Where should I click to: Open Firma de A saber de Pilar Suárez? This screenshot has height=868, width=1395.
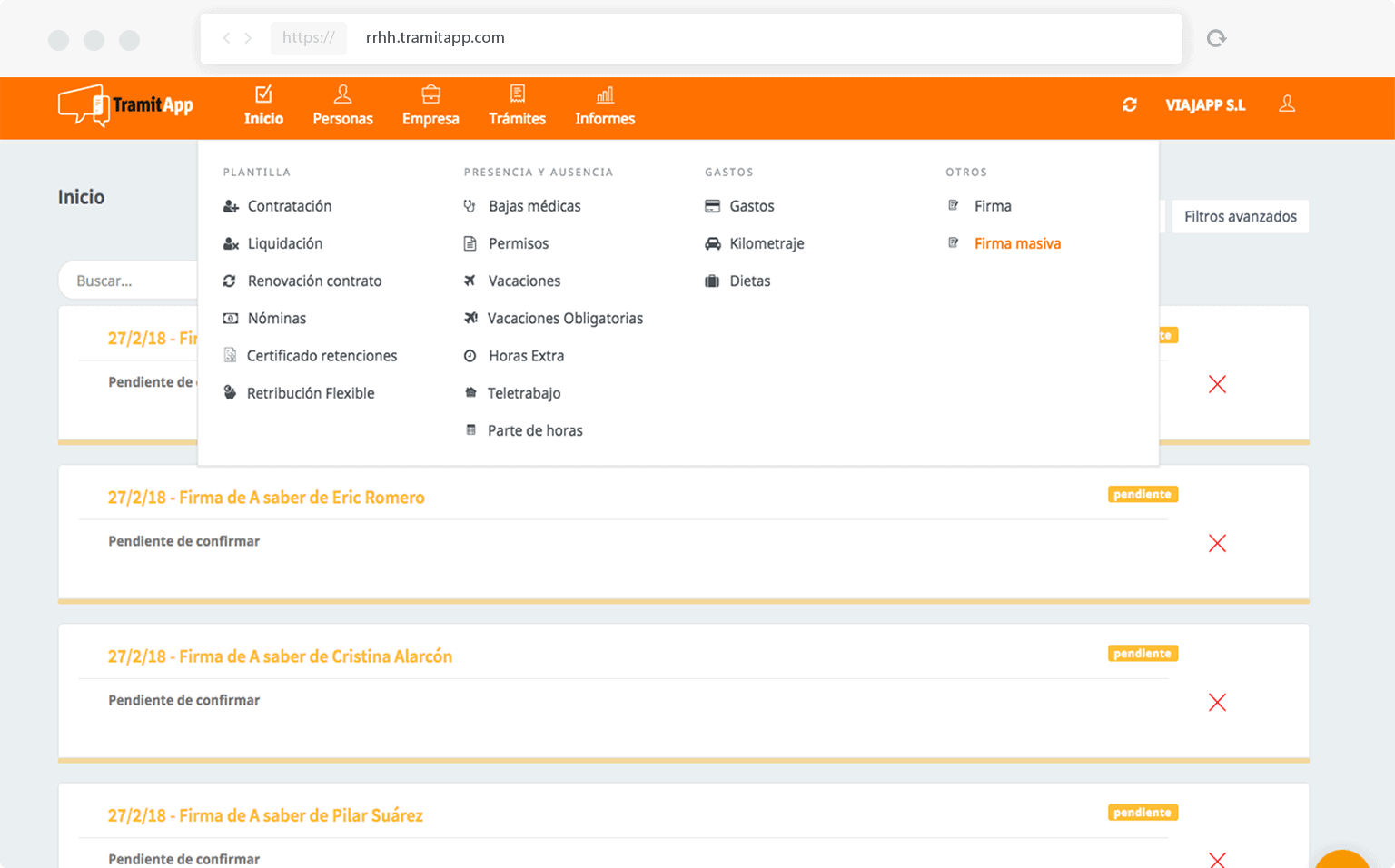coord(265,815)
